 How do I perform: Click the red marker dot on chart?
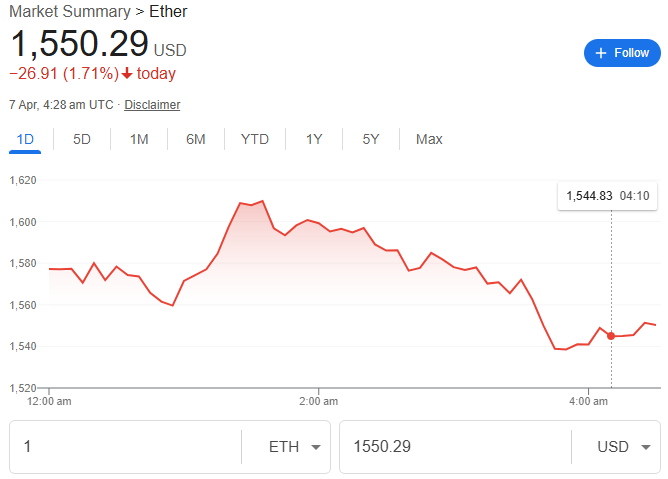[611, 336]
